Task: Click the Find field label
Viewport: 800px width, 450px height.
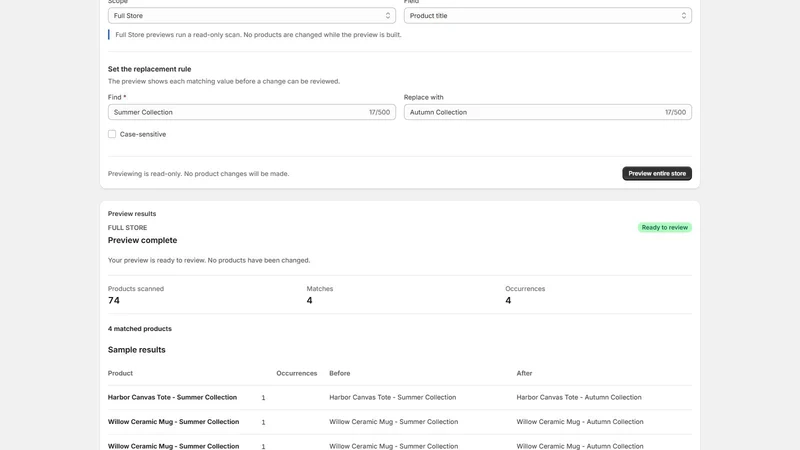Action: pyautogui.click(x=115, y=97)
